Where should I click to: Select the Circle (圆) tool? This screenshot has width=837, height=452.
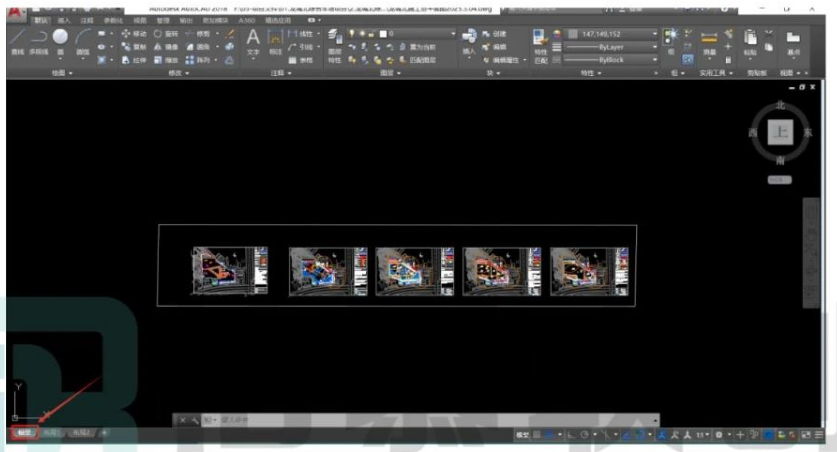tap(60, 41)
